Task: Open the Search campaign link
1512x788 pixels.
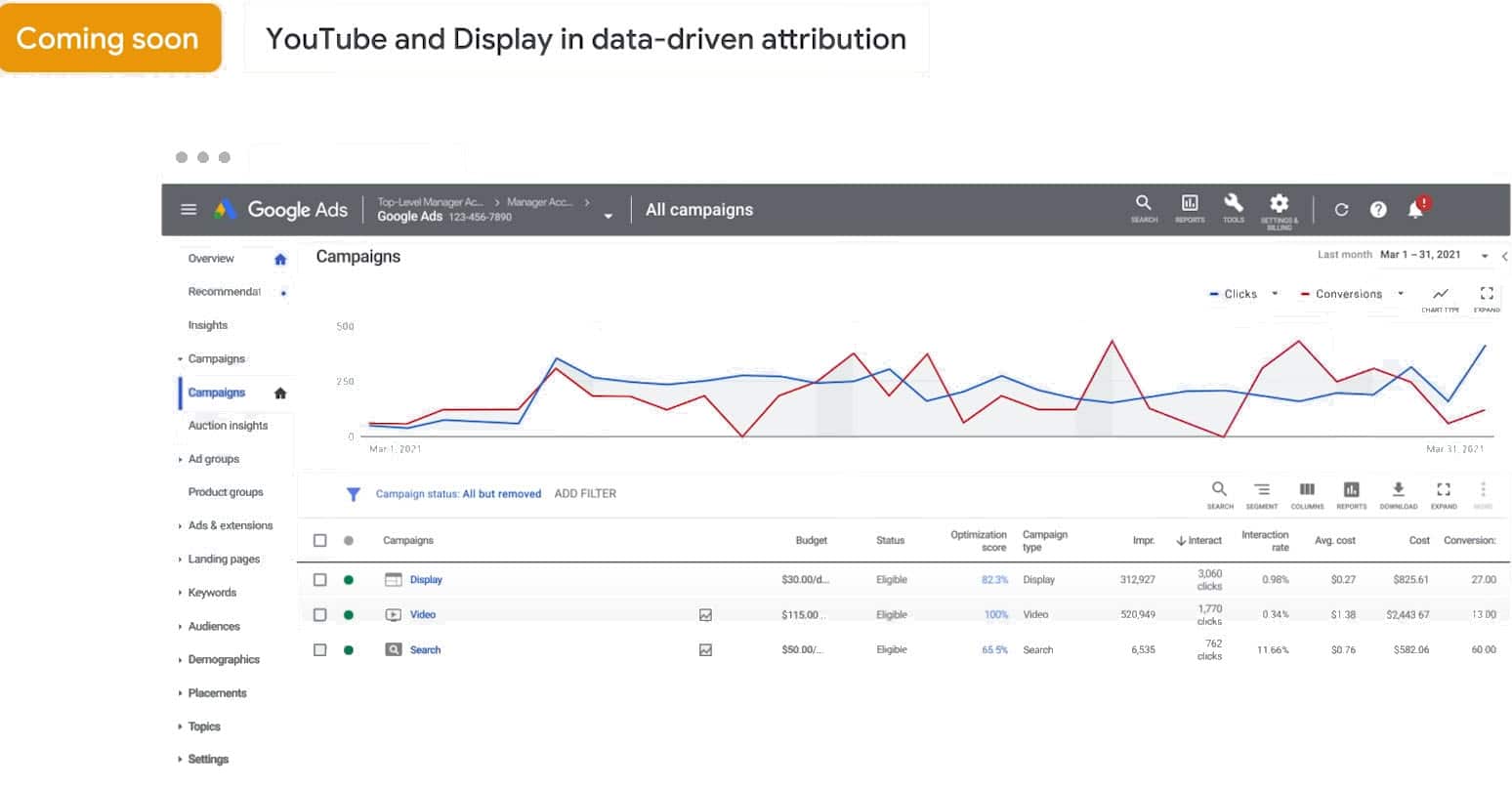Action: [x=425, y=650]
